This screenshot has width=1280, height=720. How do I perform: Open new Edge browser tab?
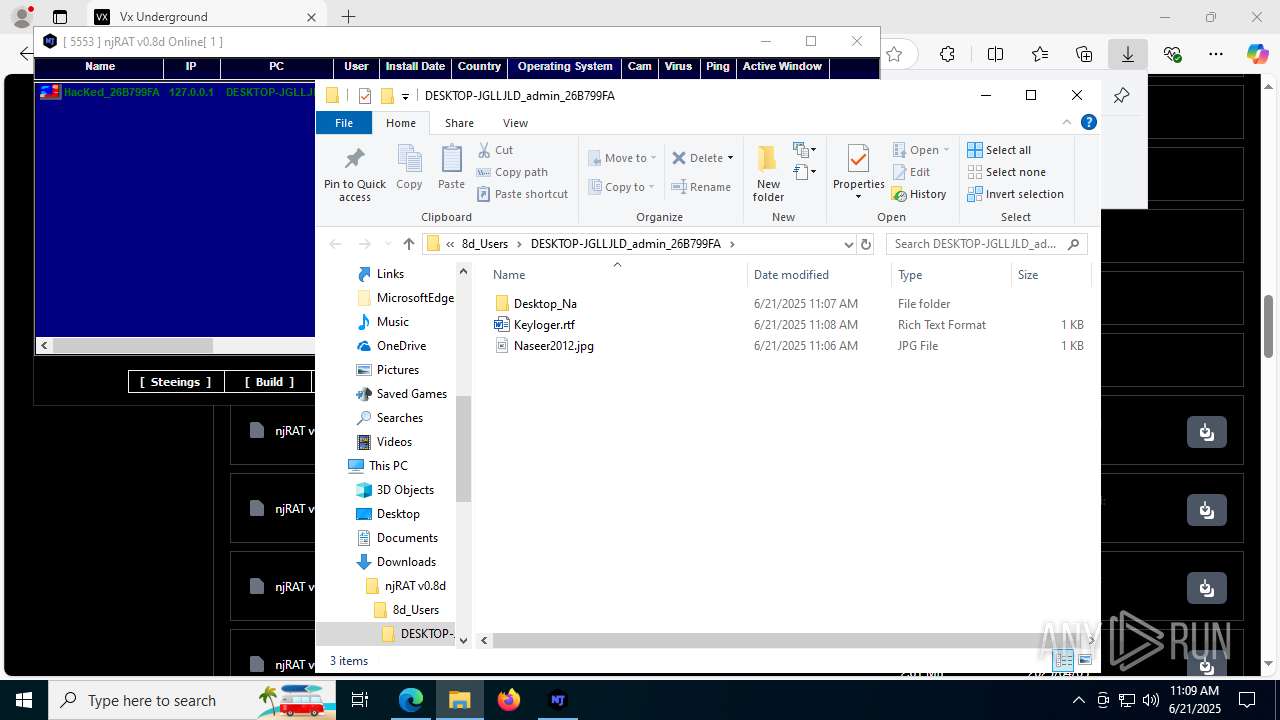(348, 17)
